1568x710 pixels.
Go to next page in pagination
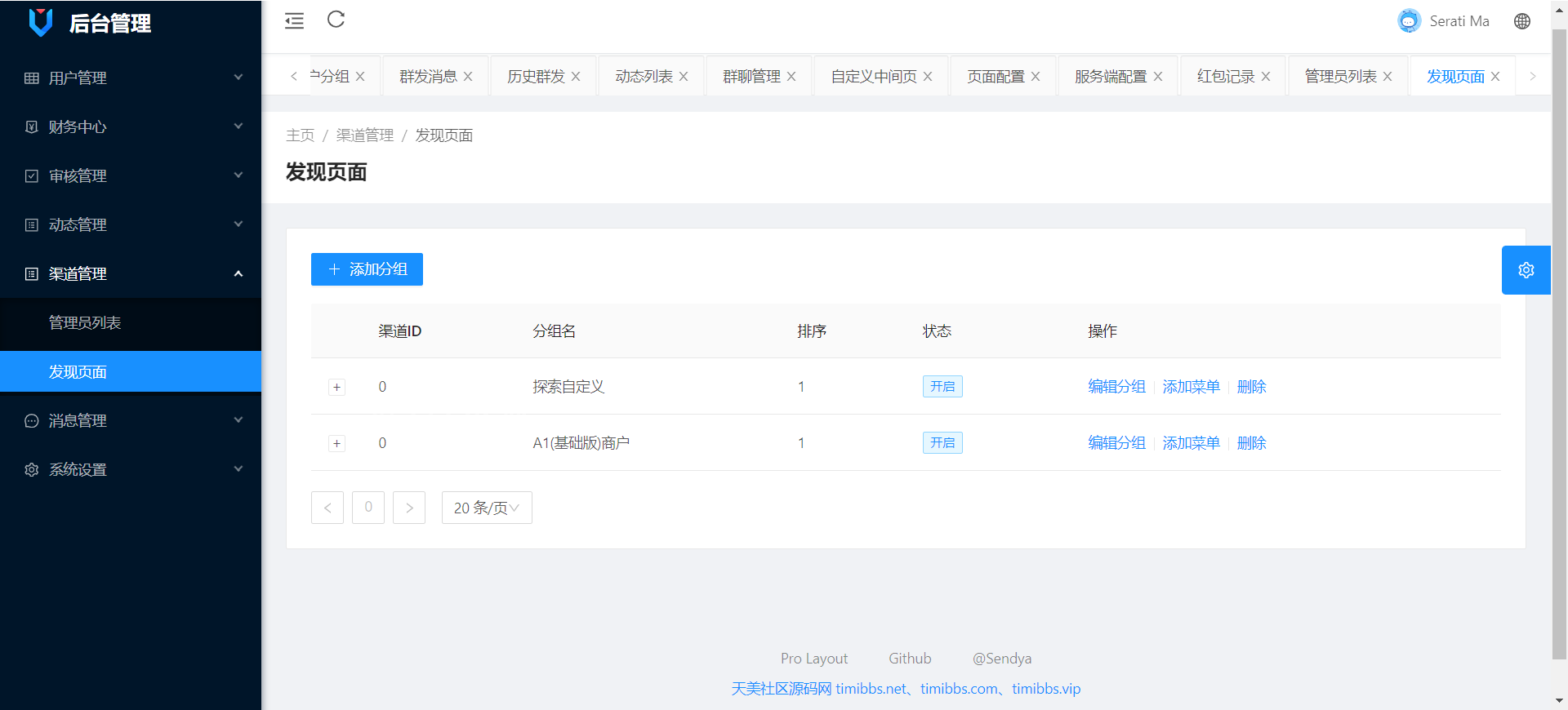click(409, 508)
